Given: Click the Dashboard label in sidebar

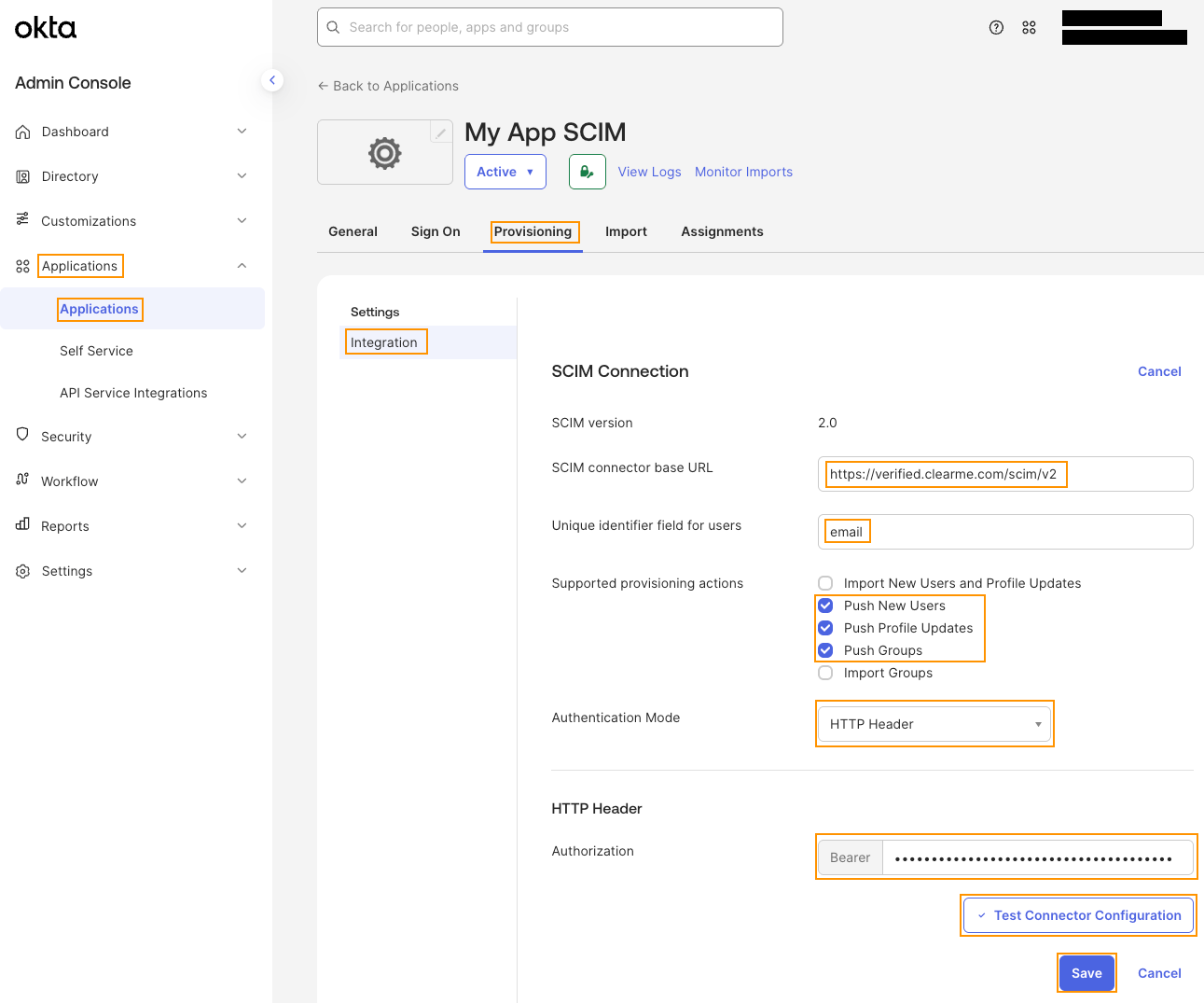Looking at the screenshot, I should tap(75, 132).
